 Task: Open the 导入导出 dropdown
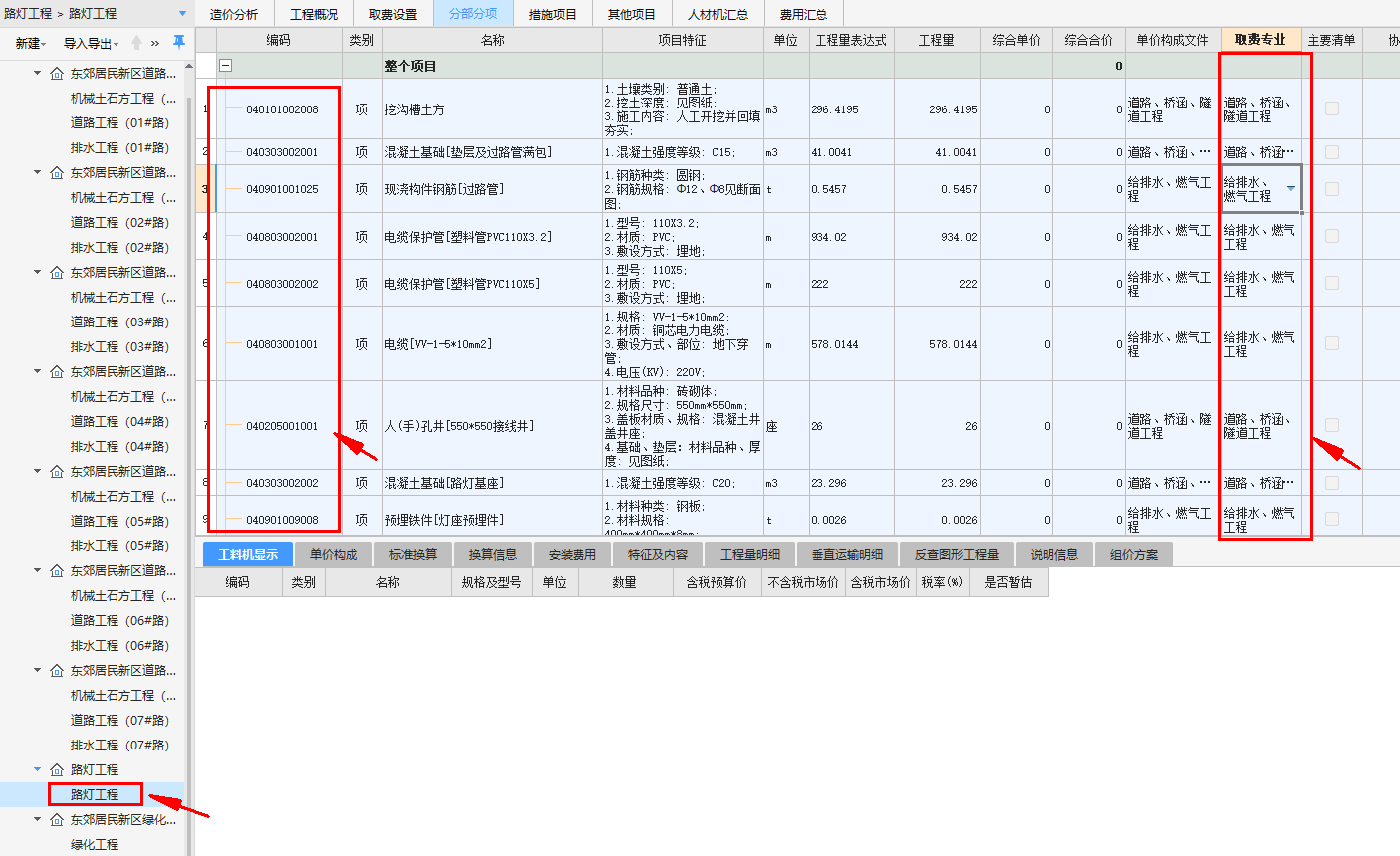pos(91,44)
